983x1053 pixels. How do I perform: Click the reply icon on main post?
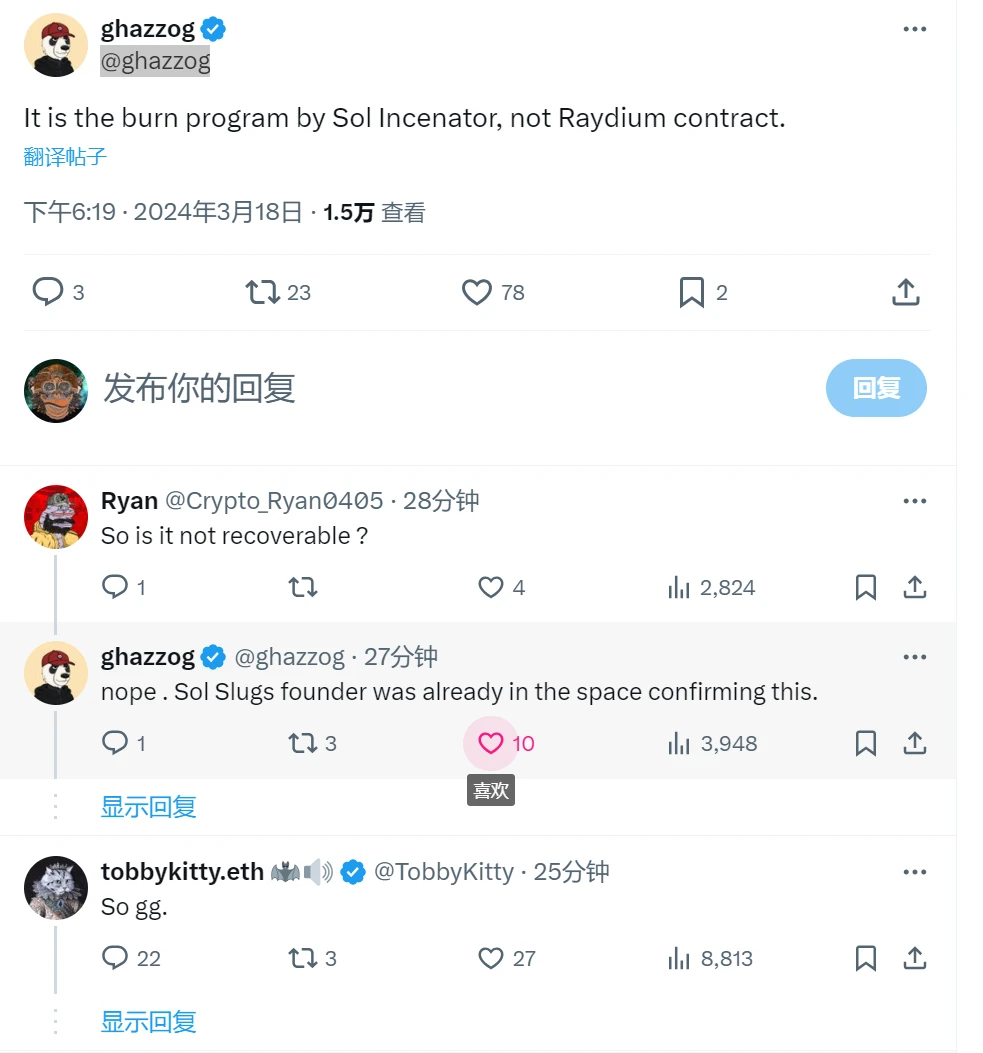(48, 292)
